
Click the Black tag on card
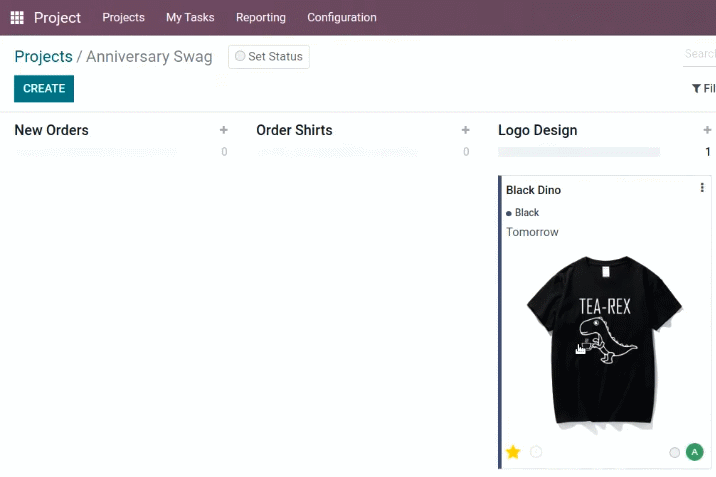pos(523,213)
